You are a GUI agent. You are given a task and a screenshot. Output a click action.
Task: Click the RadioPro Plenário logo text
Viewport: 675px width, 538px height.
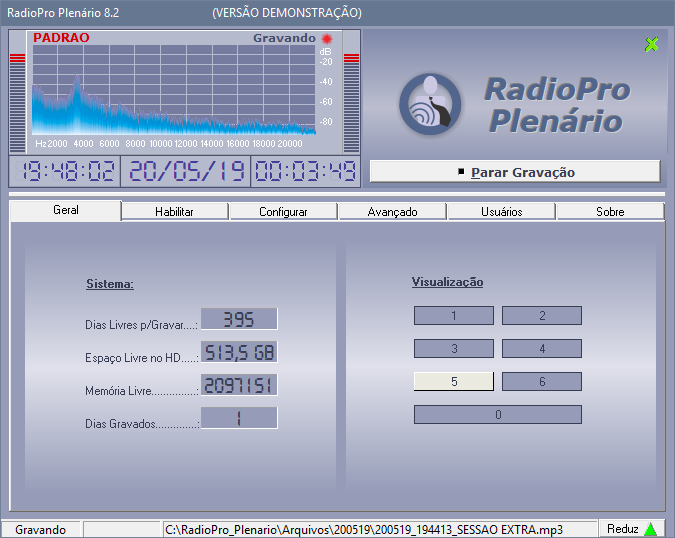(x=557, y=105)
